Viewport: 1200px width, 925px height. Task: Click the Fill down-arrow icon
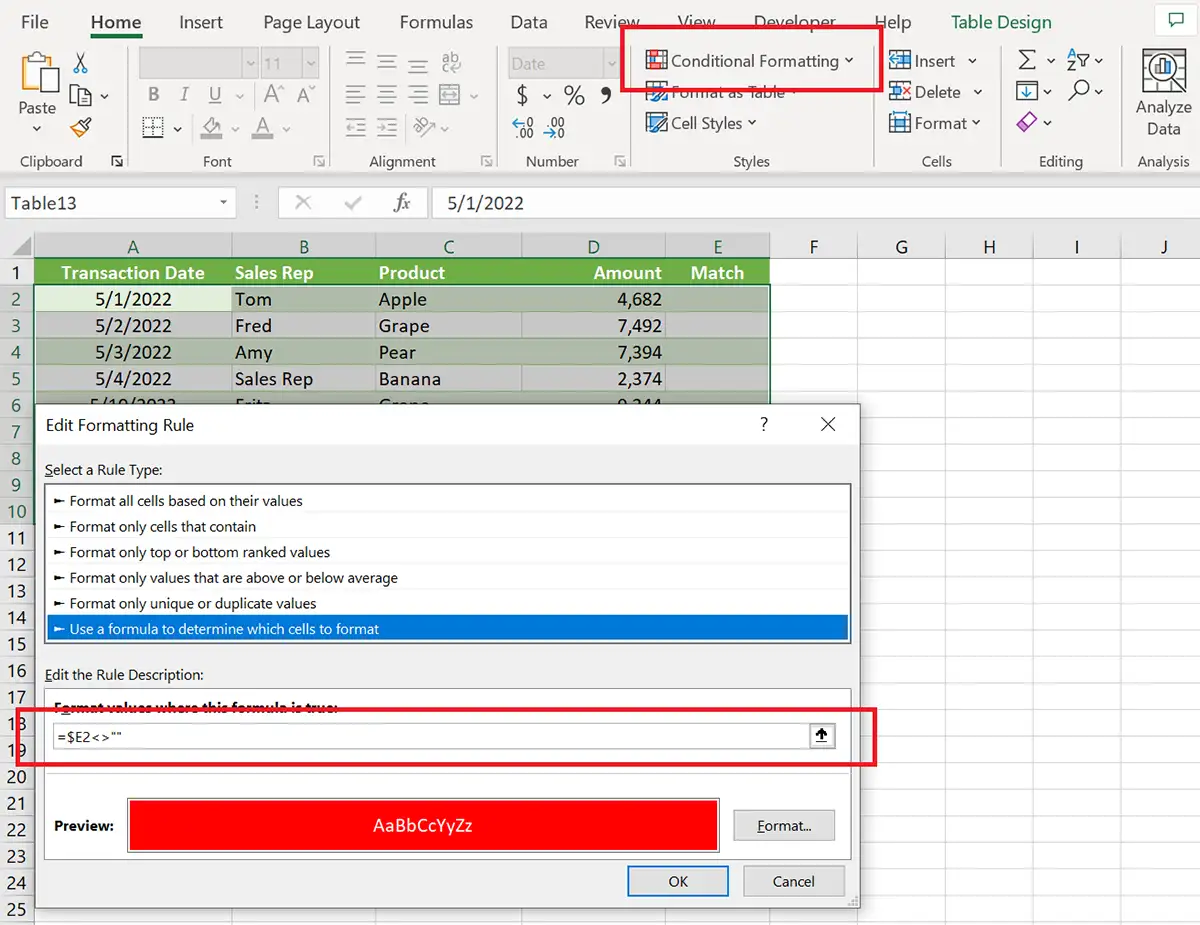tap(1027, 91)
